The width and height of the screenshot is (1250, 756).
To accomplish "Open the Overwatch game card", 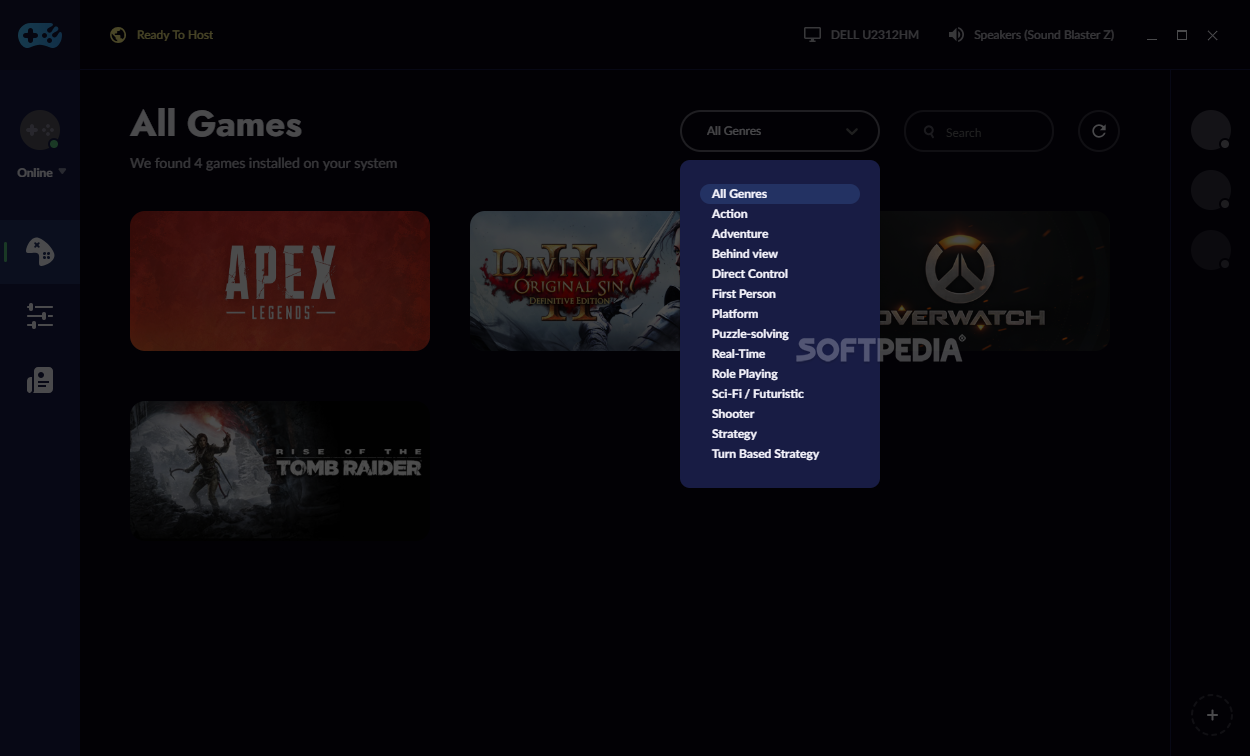I will tap(995, 281).
